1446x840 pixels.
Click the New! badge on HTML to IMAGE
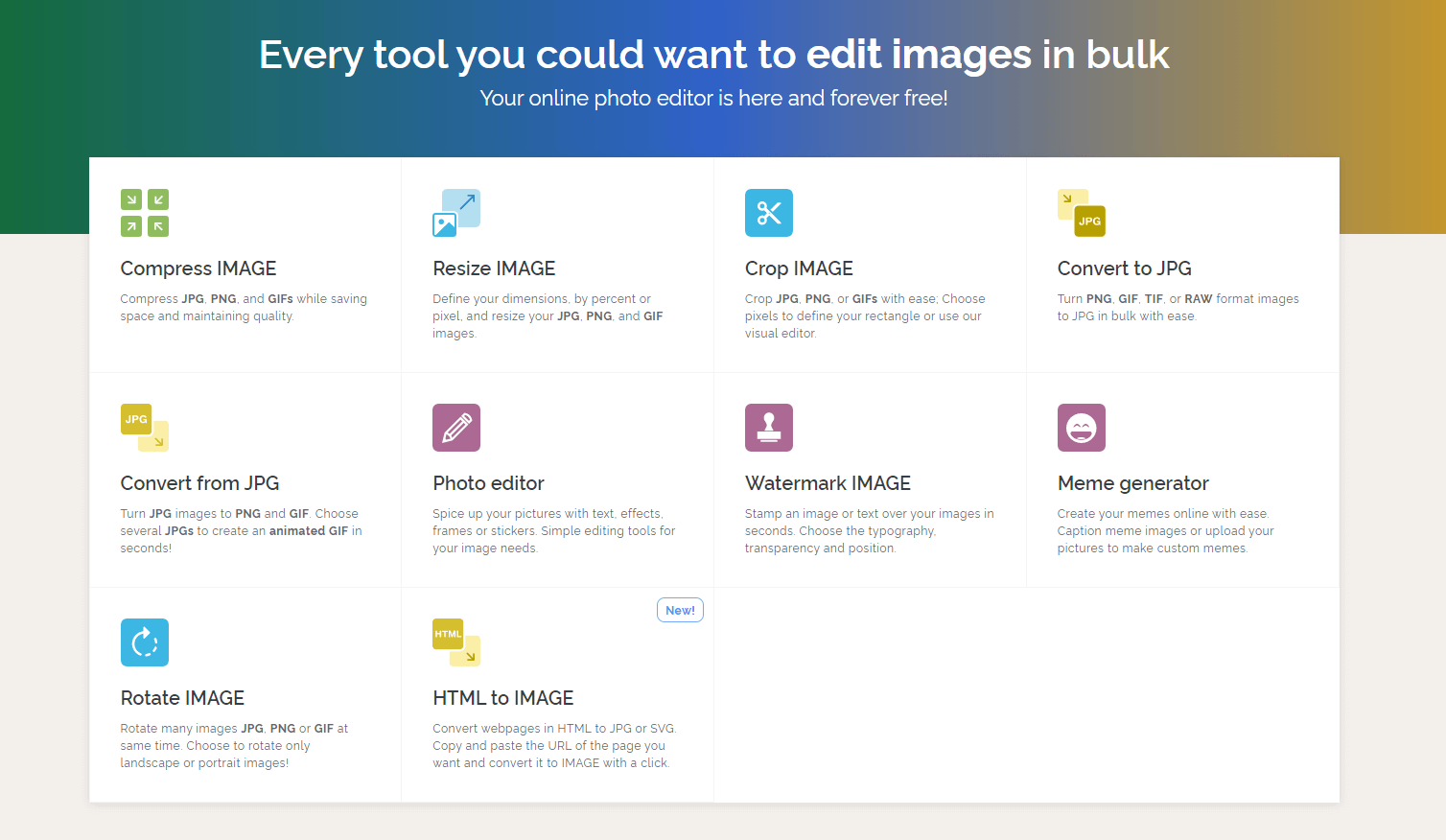680,610
